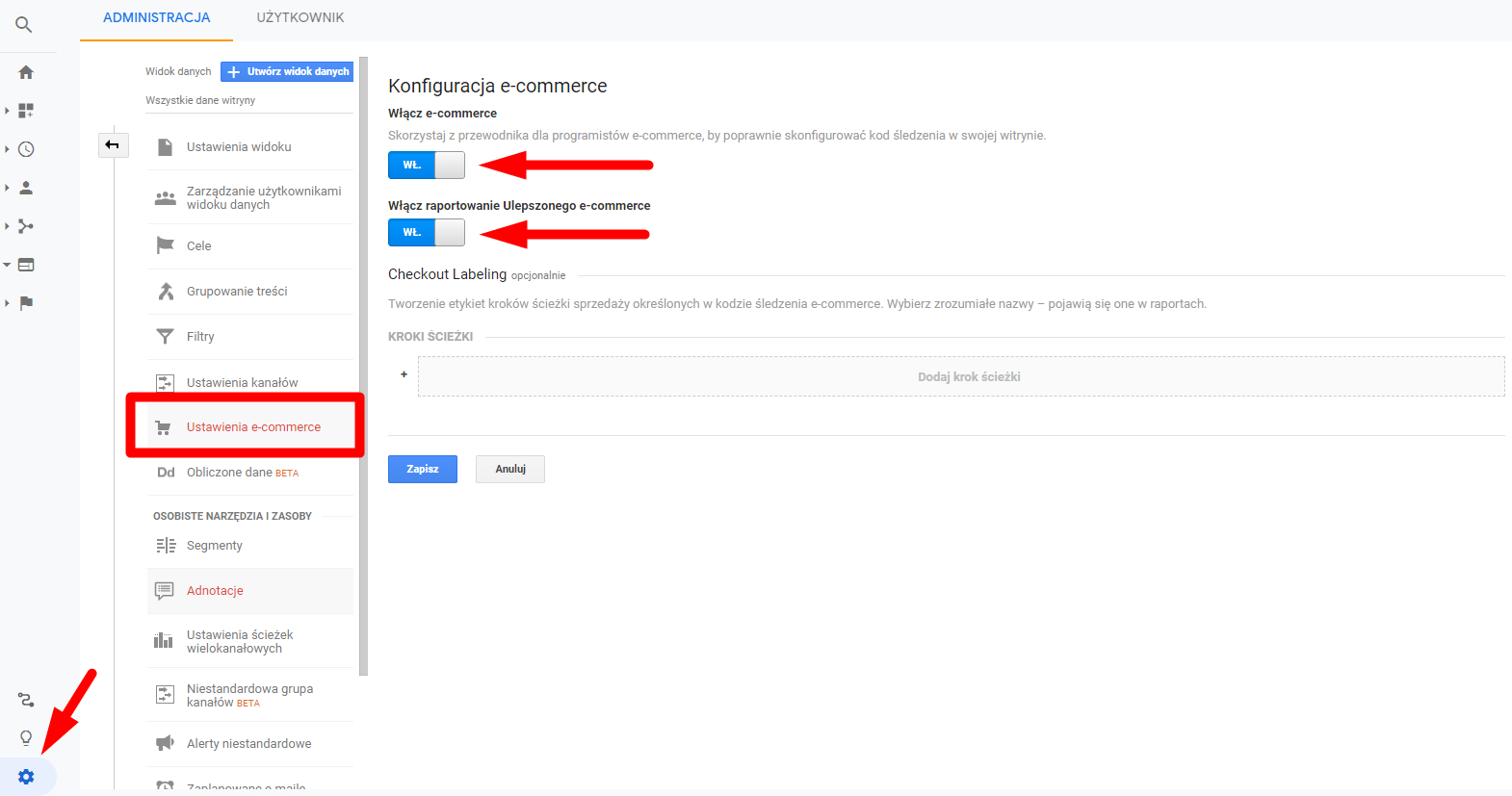This screenshot has height=796, width=1512.
Task: Open the Admin gear icon
Action: click(x=26, y=777)
